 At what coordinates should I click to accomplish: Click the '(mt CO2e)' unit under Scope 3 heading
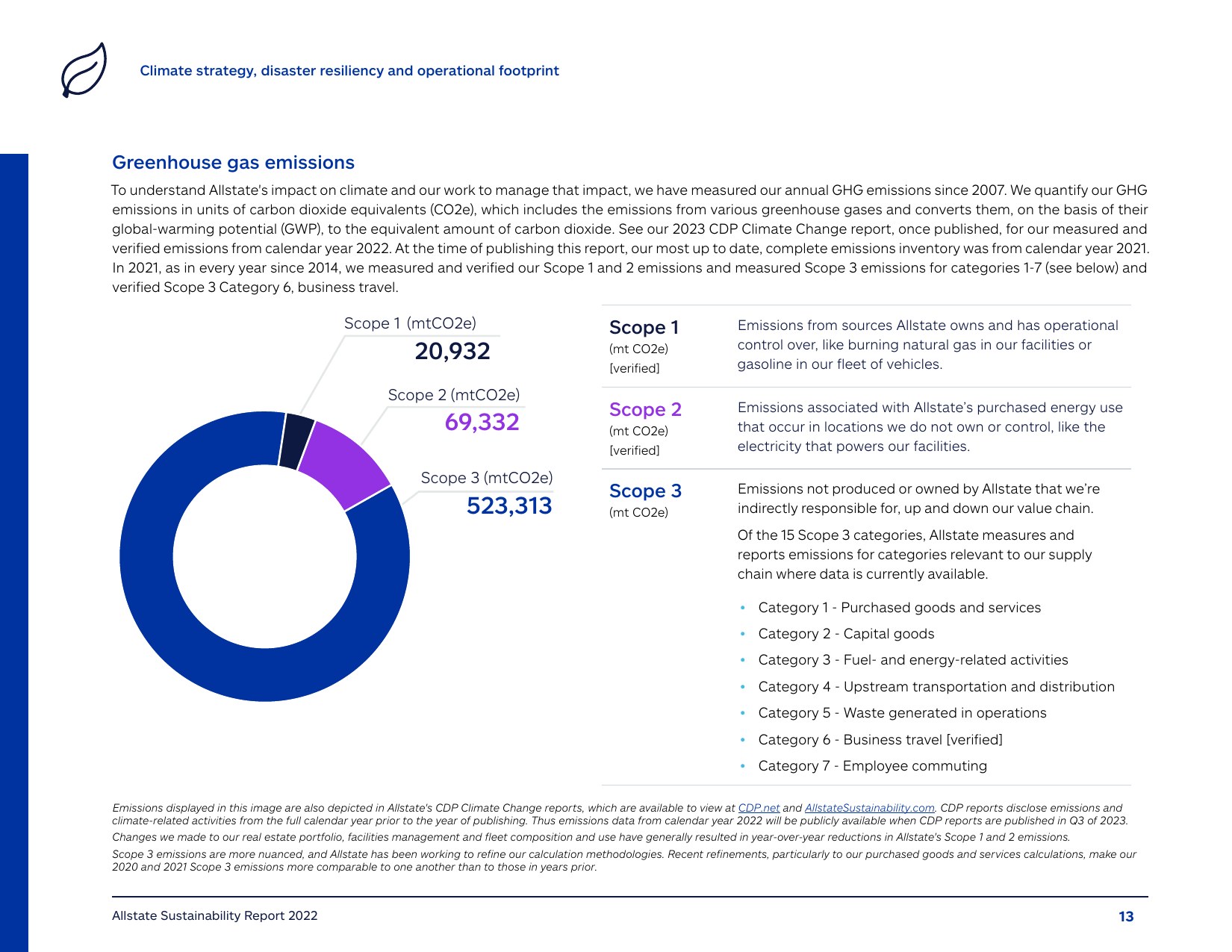(638, 512)
